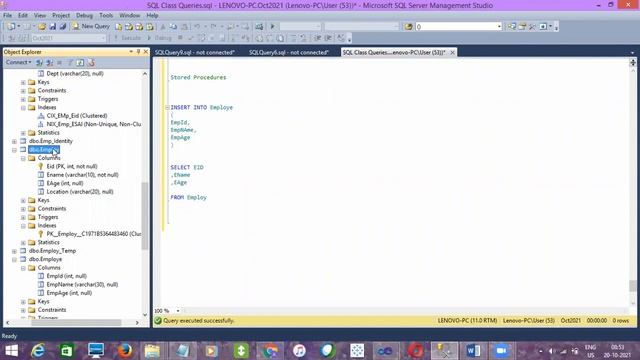Expand the dbo.Emp_Identity table node
Screen dimensions: 640x360
pyautogui.click(x=14, y=141)
